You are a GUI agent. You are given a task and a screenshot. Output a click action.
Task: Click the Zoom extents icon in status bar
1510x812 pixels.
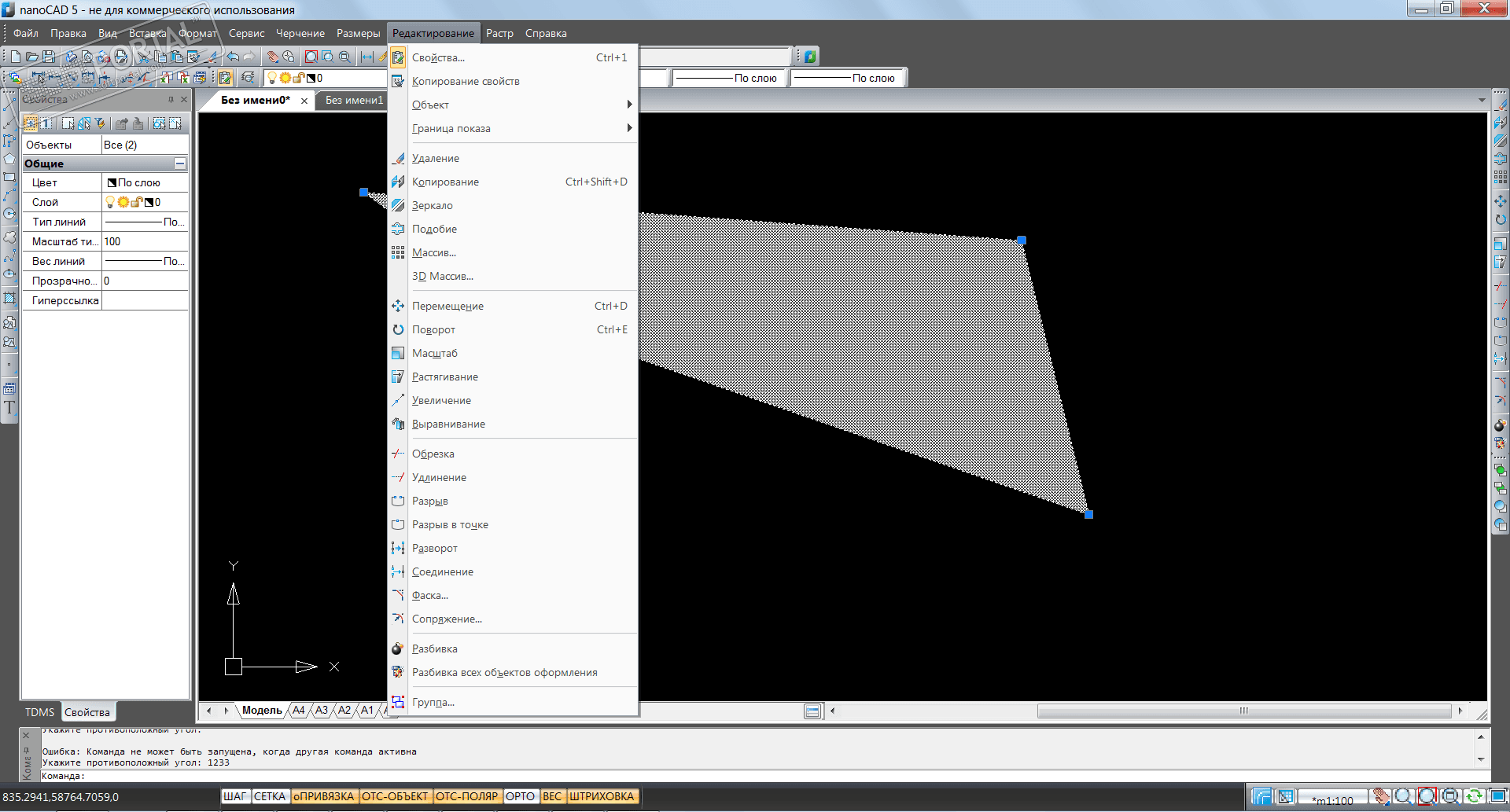(x=1451, y=796)
